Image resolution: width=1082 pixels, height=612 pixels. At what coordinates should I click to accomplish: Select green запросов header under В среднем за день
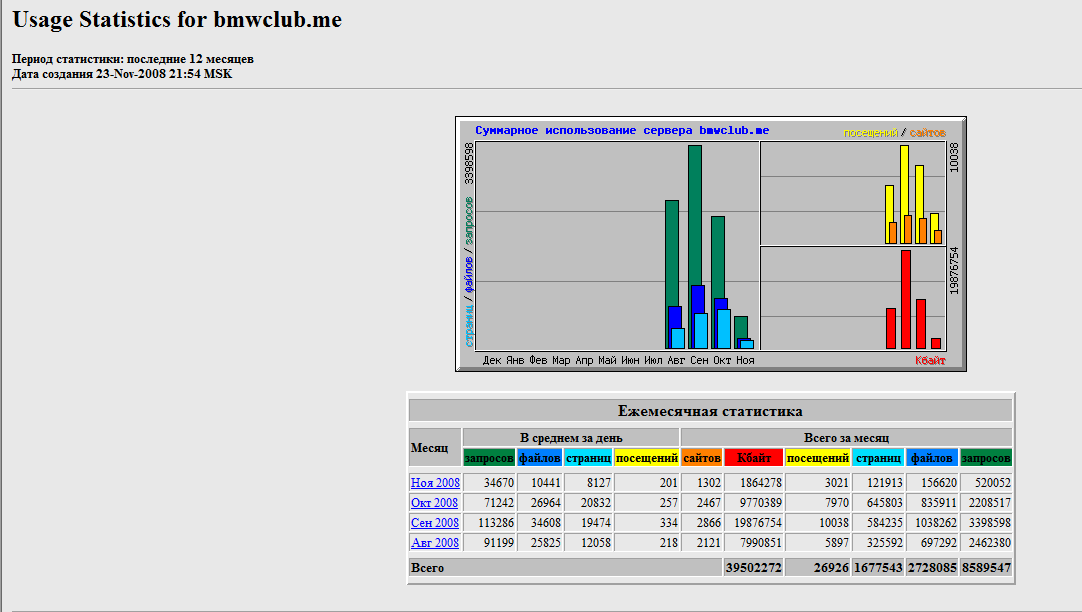click(x=489, y=458)
